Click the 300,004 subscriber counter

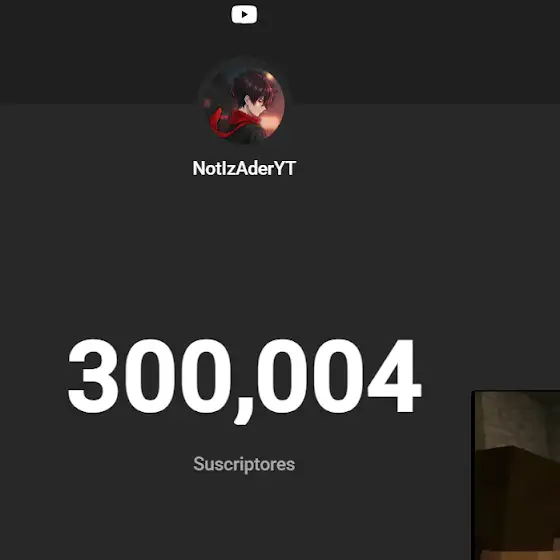tap(245, 380)
